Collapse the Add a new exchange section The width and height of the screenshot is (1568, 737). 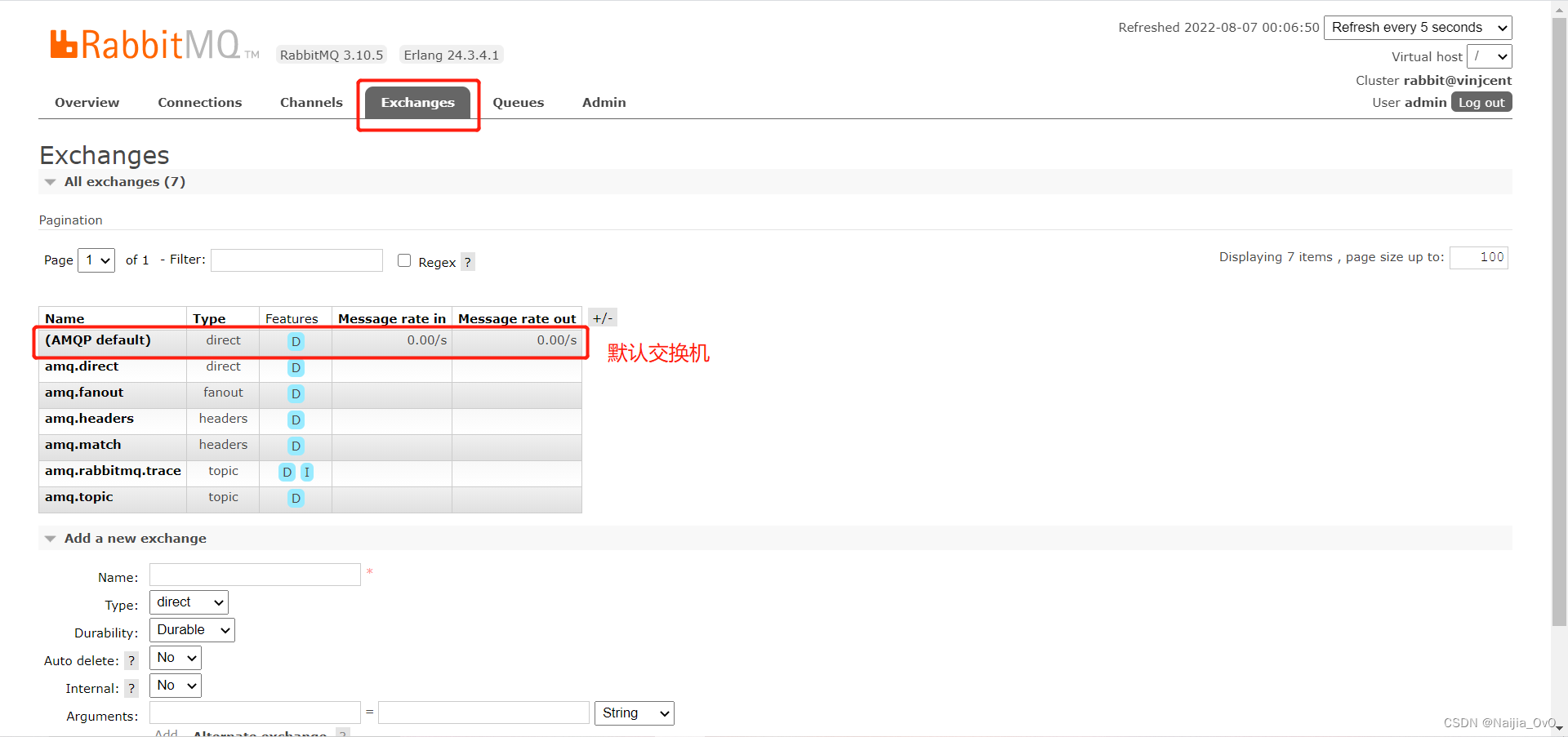click(x=51, y=538)
